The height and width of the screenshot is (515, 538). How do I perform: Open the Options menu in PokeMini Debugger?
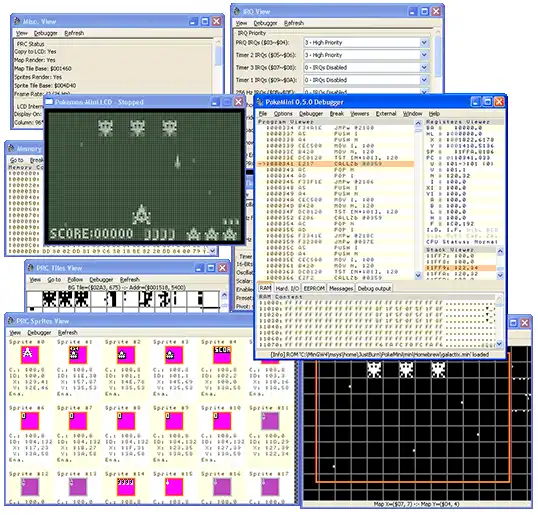point(283,114)
